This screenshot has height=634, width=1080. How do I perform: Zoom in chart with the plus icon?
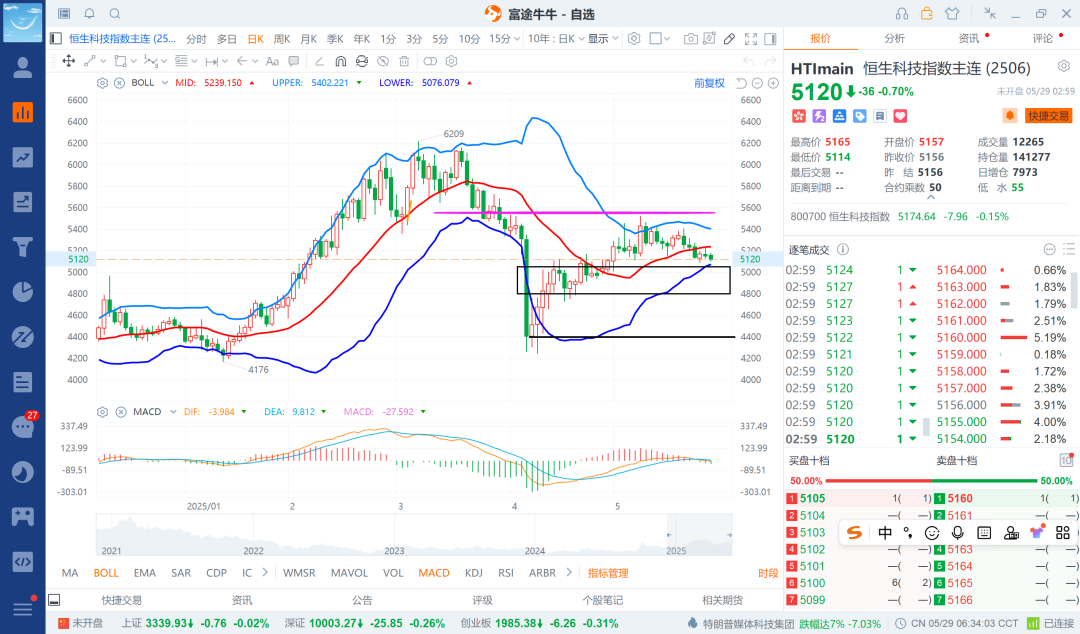point(773,83)
